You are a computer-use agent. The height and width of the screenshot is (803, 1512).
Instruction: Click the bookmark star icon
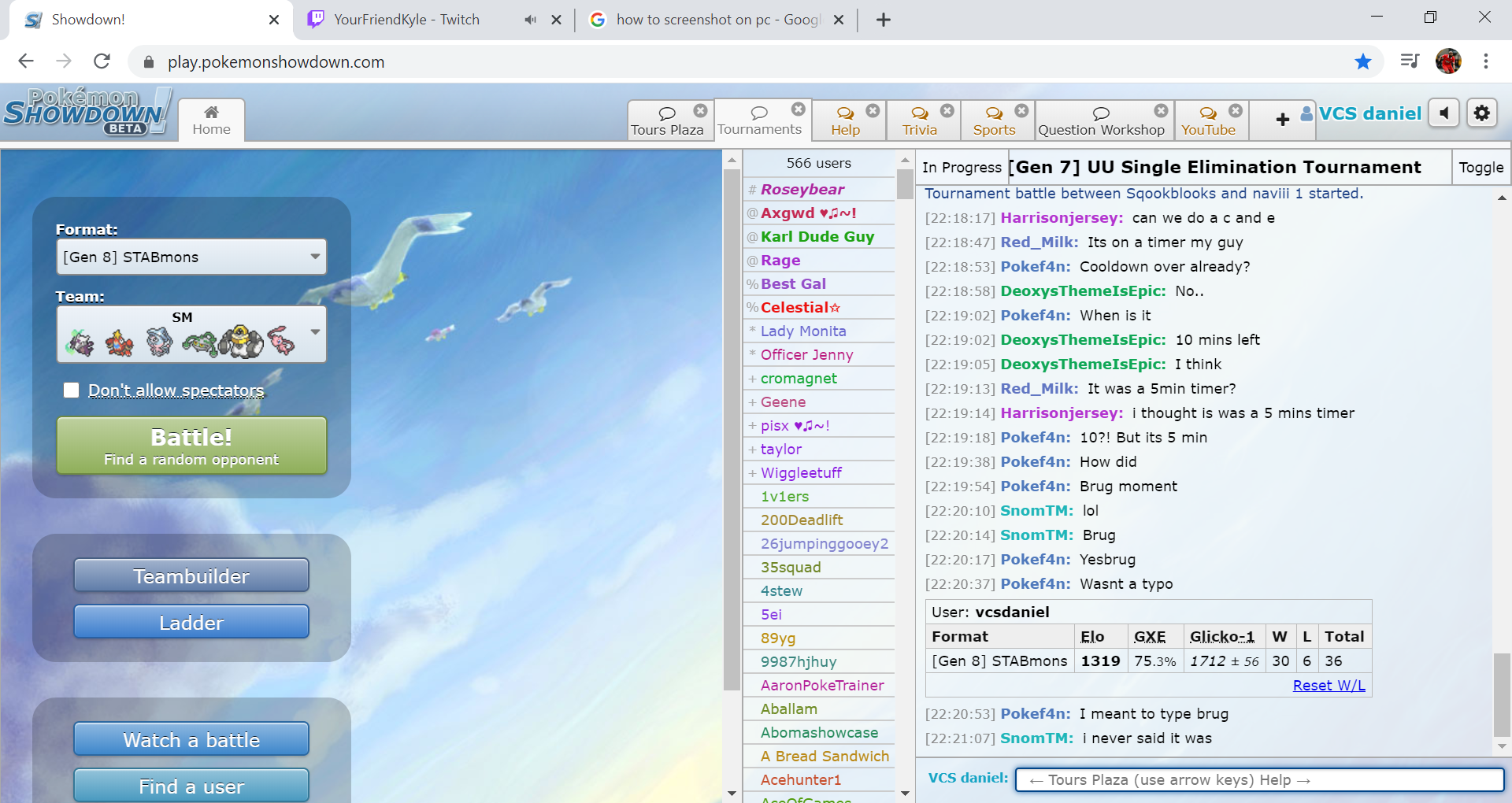point(1363,61)
